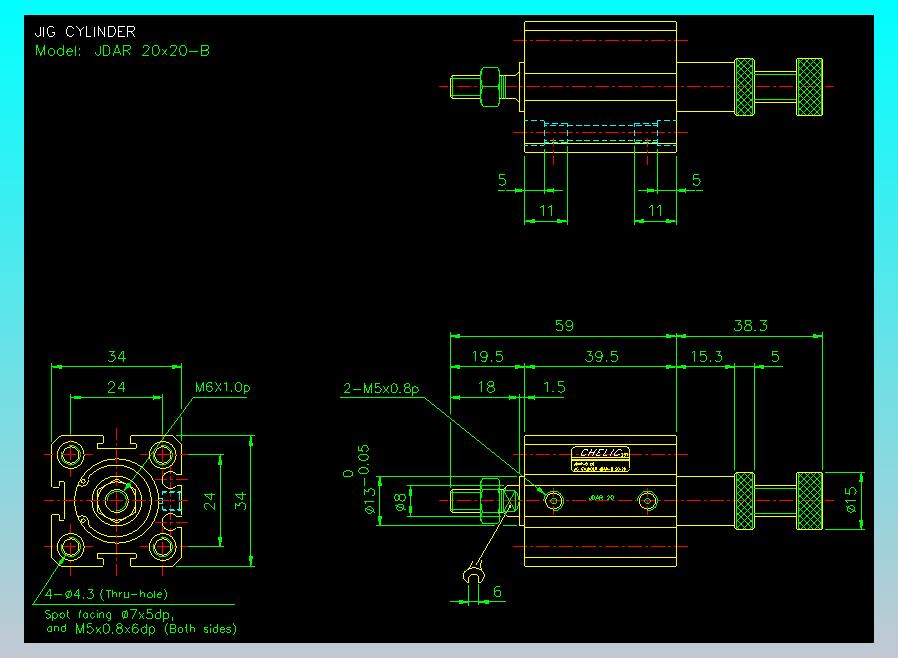Select the 18 dimension value
Image resolution: width=898 pixels, height=658 pixels.
click(x=486, y=387)
